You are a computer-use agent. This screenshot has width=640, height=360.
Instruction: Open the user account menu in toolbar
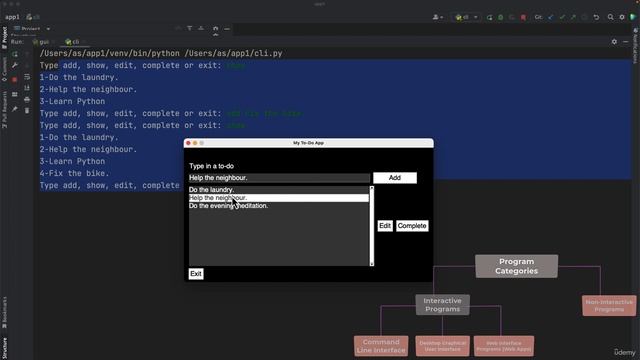click(x=437, y=17)
